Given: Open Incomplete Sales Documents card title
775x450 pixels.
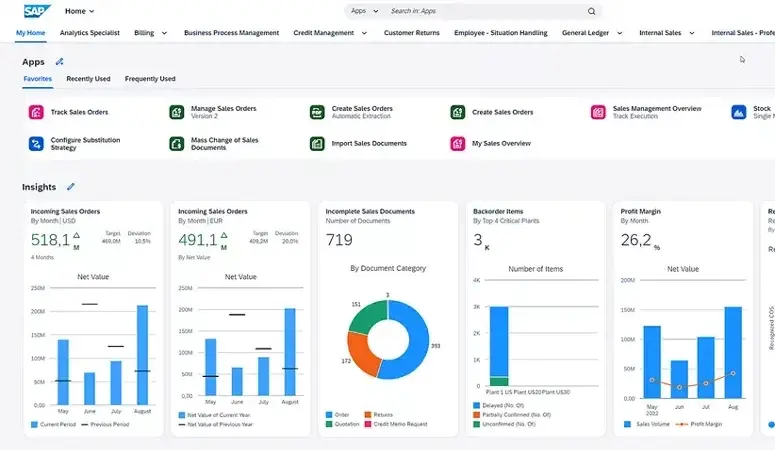Looking at the screenshot, I should [x=370, y=211].
